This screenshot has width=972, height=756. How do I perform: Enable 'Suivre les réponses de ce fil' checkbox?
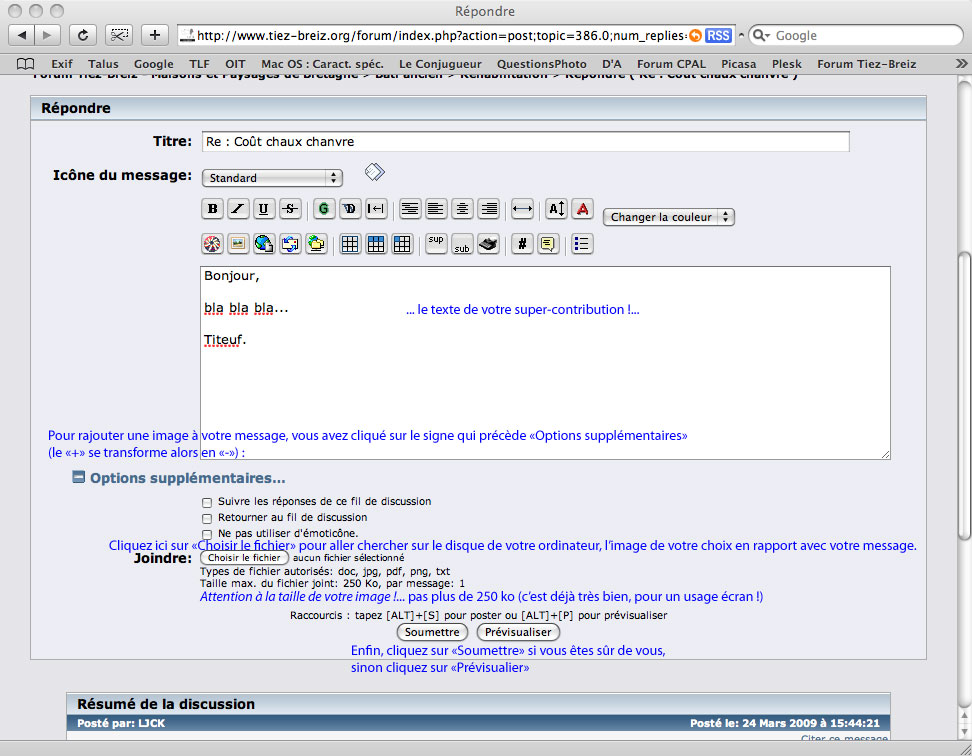[207, 502]
